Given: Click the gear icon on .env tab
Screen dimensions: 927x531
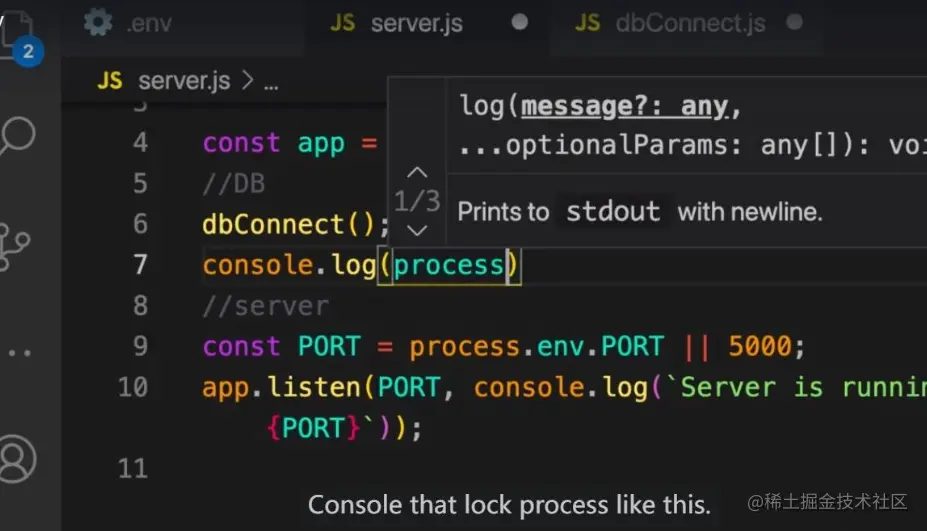Looking at the screenshot, I should [x=98, y=22].
